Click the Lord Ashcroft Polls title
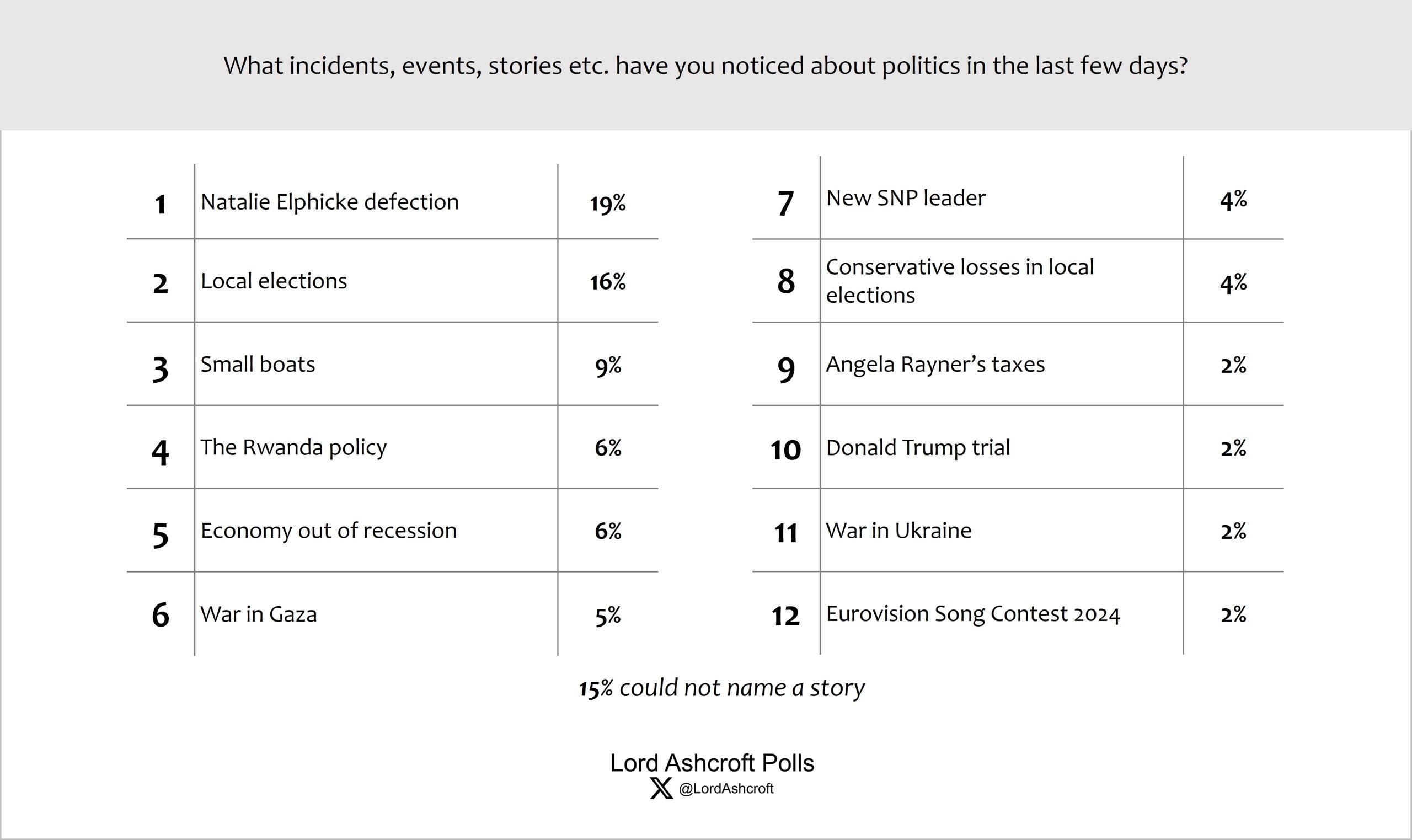Image resolution: width=1412 pixels, height=840 pixels. (x=712, y=763)
